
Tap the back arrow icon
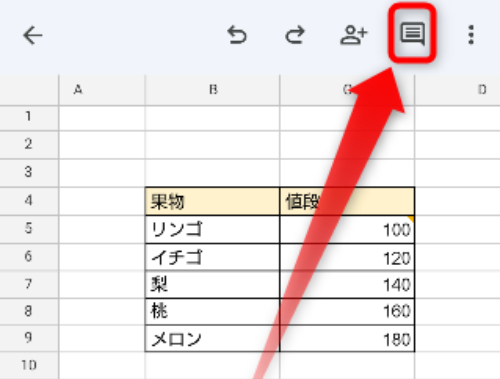click(33, 35)
